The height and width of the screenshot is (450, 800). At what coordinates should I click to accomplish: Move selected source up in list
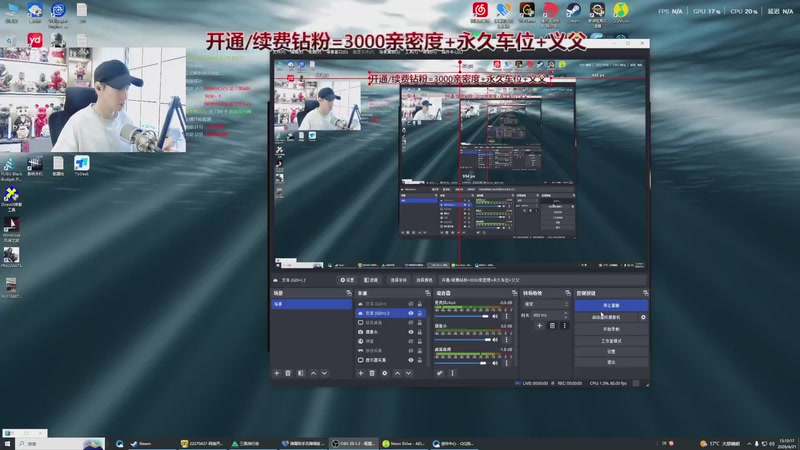pos(397,373)
